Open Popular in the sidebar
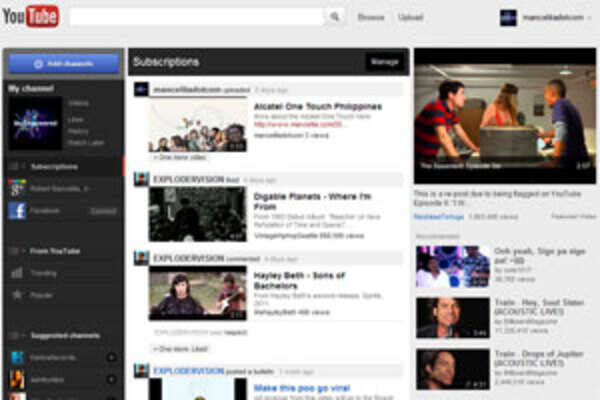 click(41, 295)
